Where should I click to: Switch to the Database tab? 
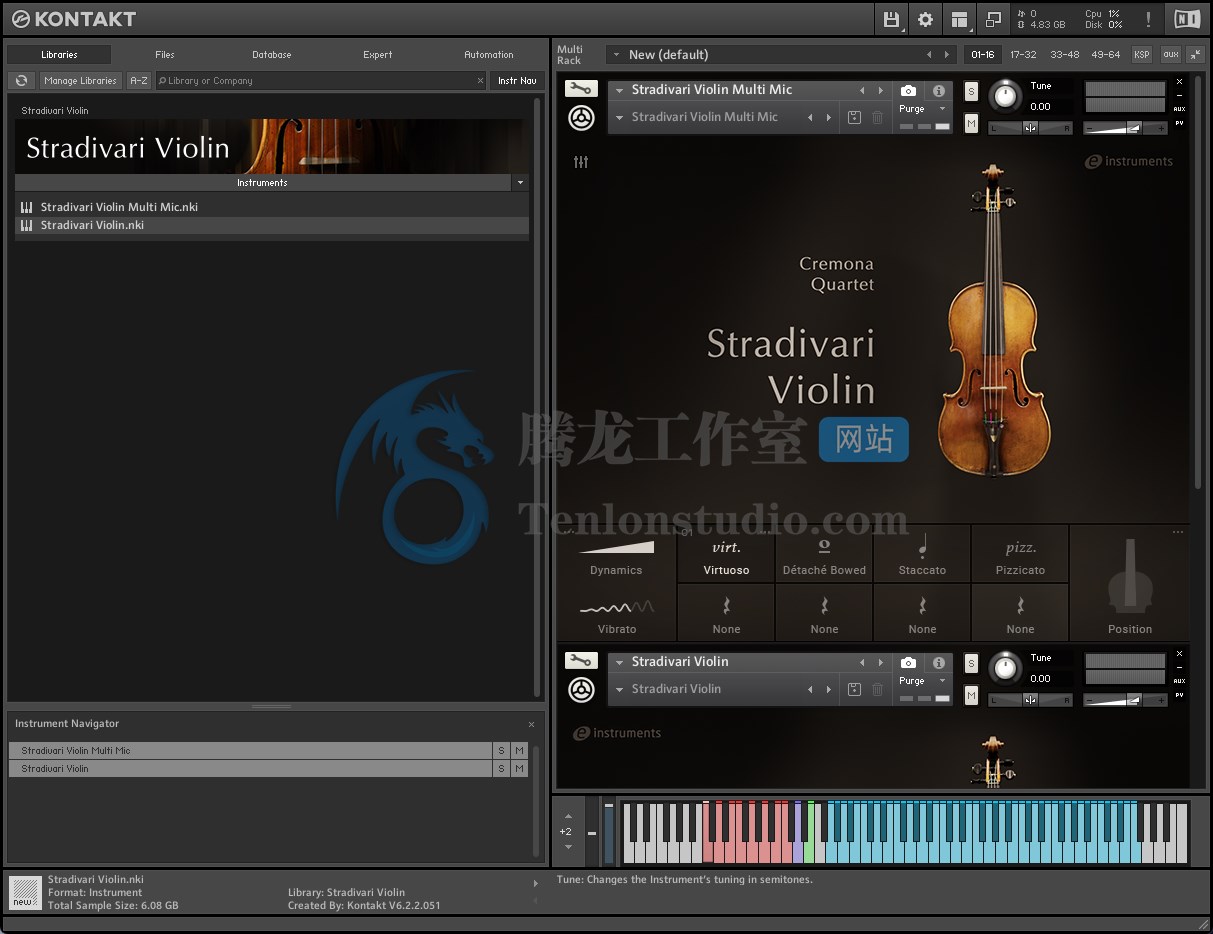coord(272,55)
